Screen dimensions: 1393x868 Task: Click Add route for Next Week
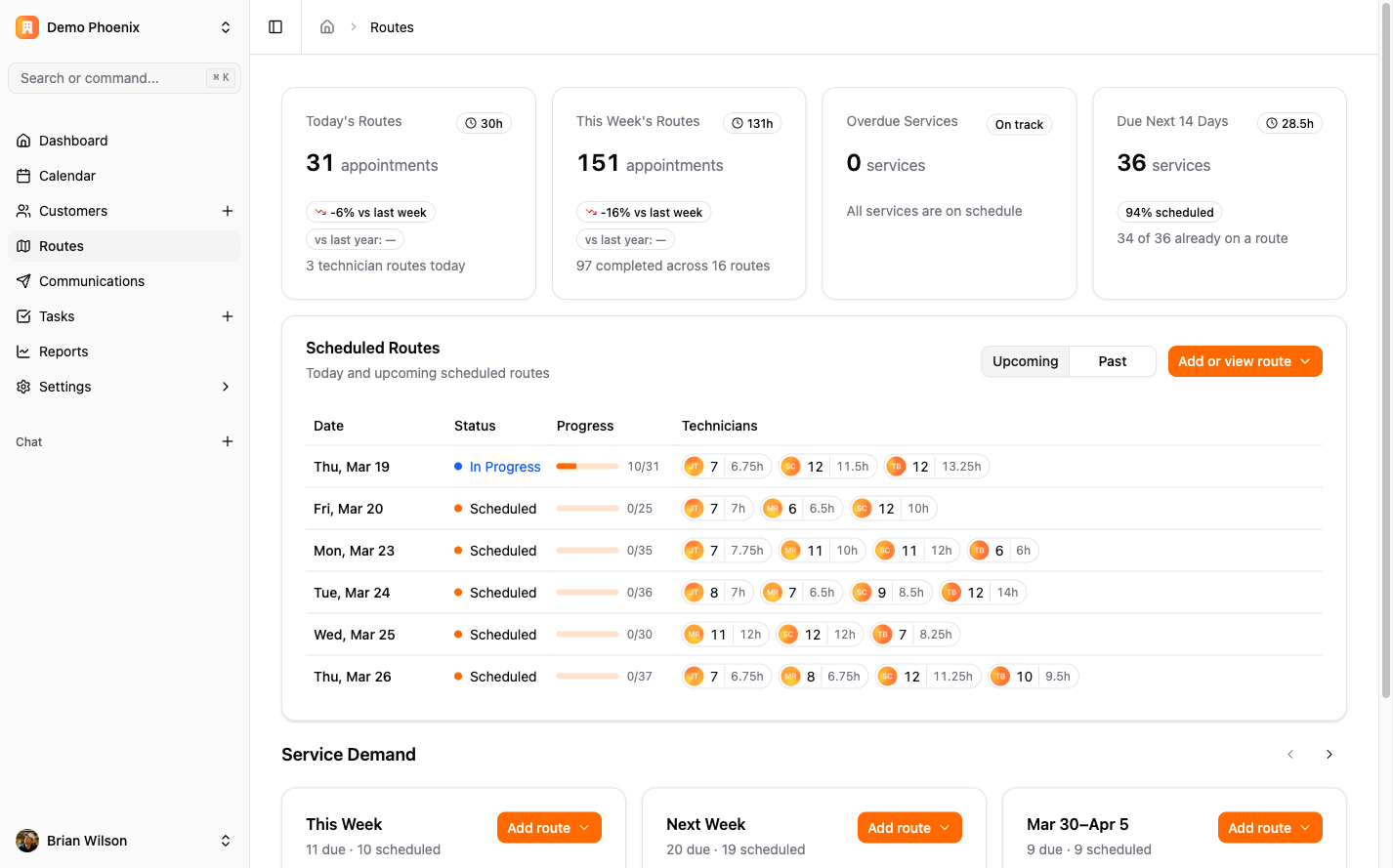[908, 828]
